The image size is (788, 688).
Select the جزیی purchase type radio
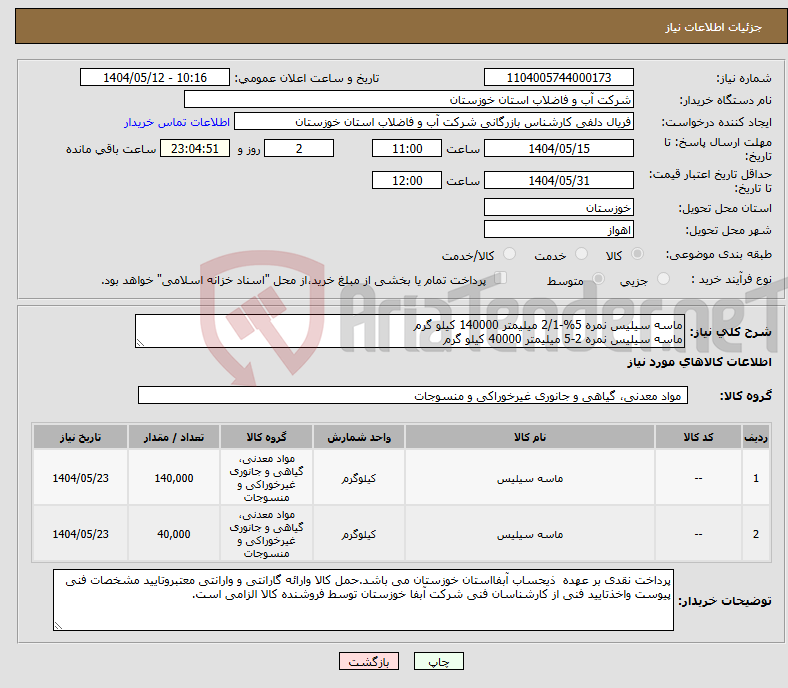coord(663,278)
